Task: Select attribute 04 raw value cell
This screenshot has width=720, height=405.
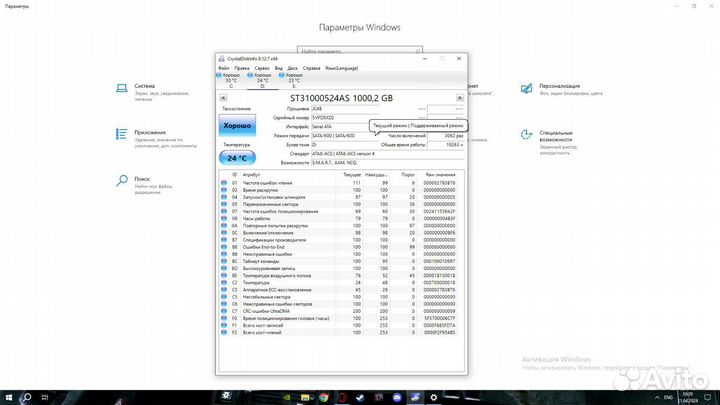Action: click(439, 197)
